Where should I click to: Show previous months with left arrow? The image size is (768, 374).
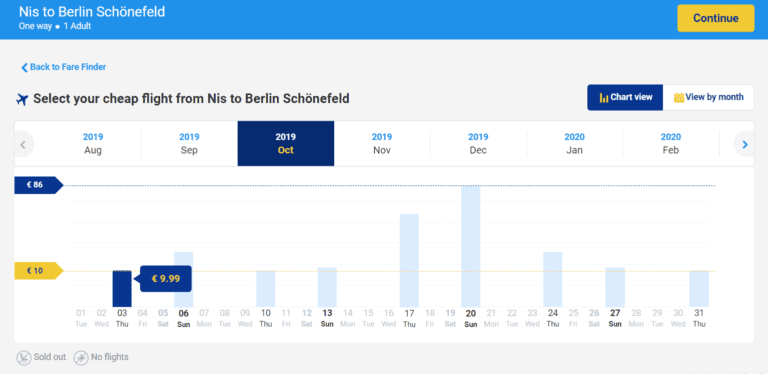pyautogui.click(x=23, y=144)
